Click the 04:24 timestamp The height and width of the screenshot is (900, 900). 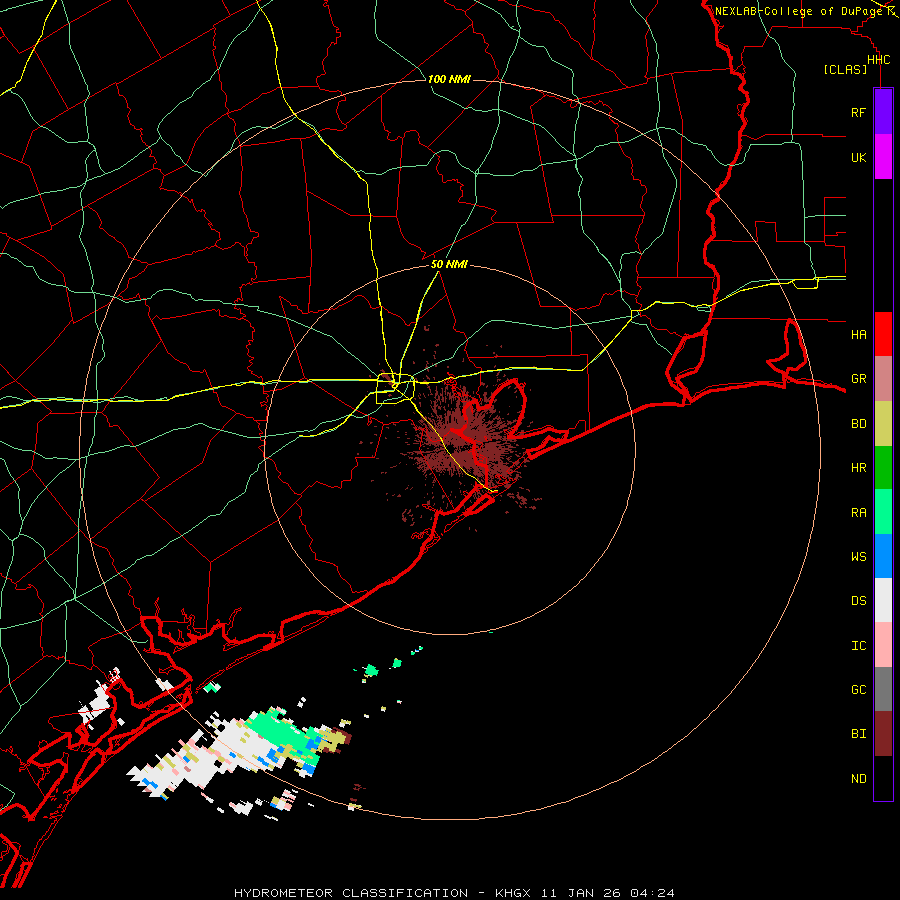pos(652,893)
